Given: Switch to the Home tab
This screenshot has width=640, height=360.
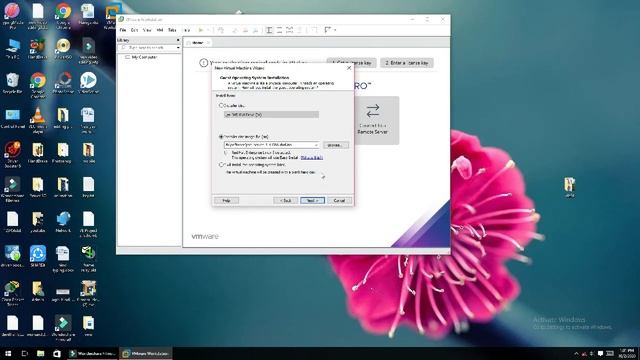Looking at the screenshot, I should tap(197, 42).
